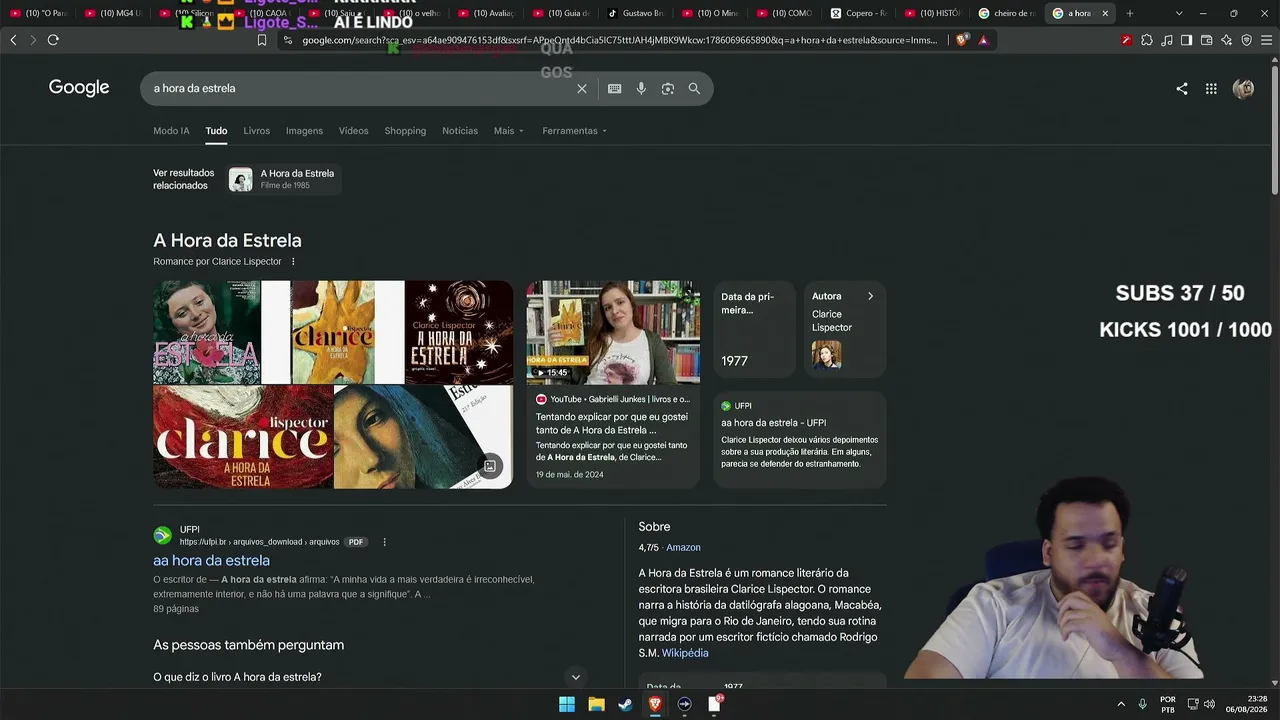Launch Steam from the taskbar

click(625, 704)
